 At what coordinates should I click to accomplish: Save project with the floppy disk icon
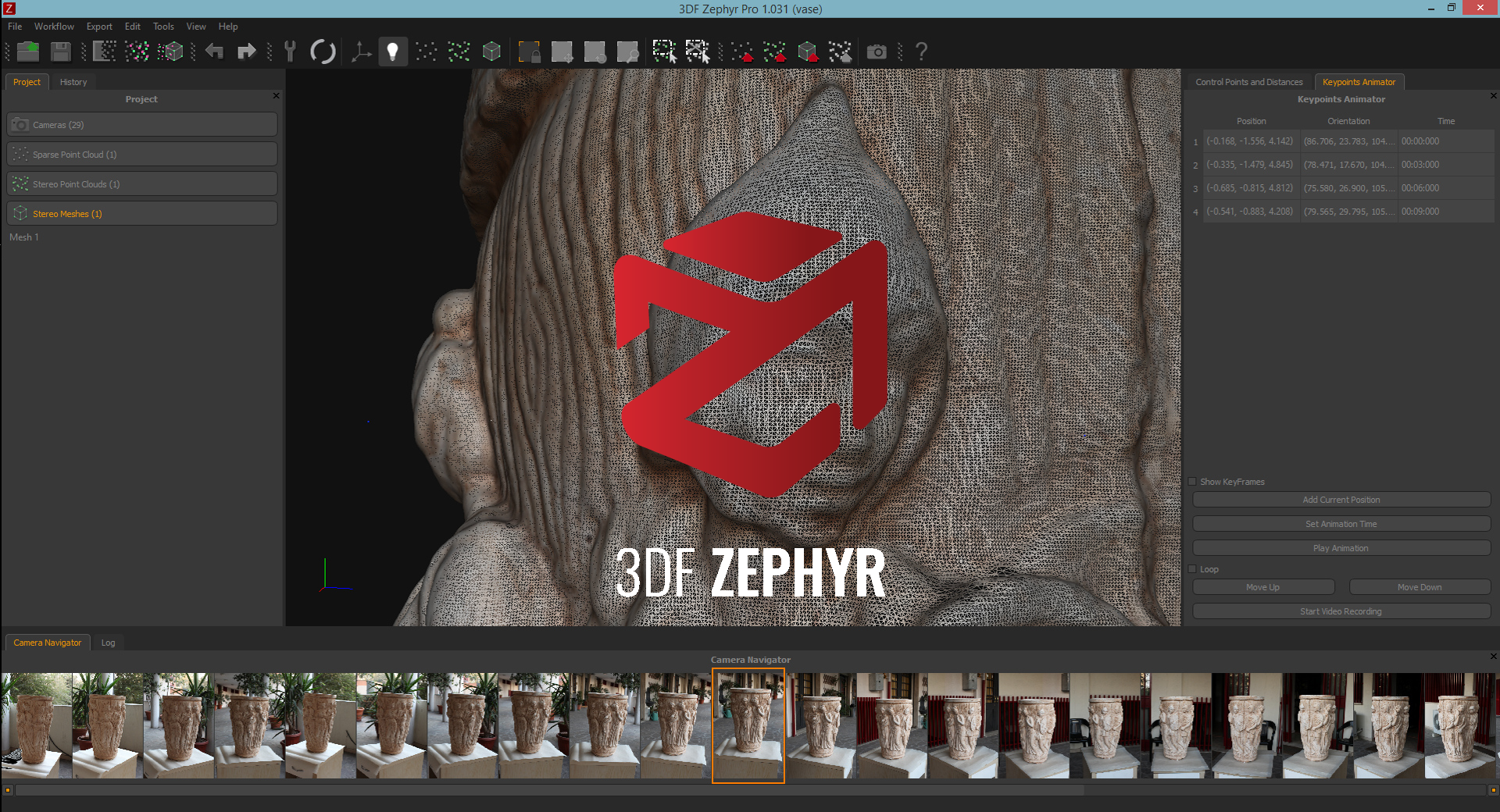61,52
